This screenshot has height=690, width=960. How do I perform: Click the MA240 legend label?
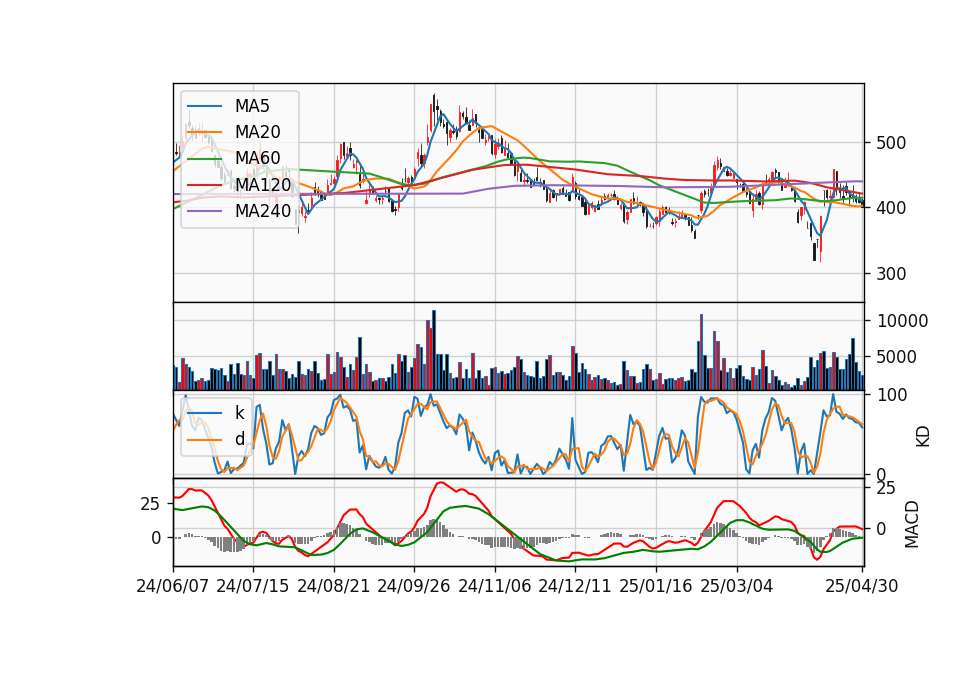pos(263,211)
